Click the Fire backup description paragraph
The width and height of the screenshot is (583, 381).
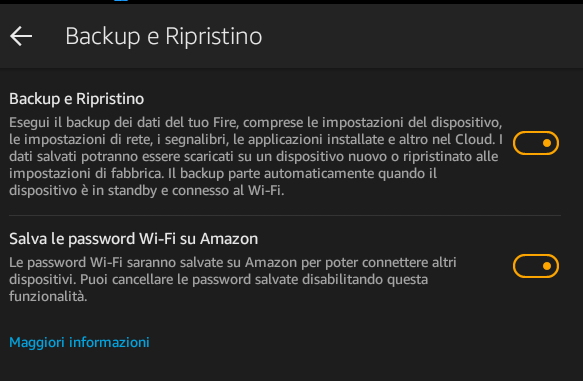(256, 156)
